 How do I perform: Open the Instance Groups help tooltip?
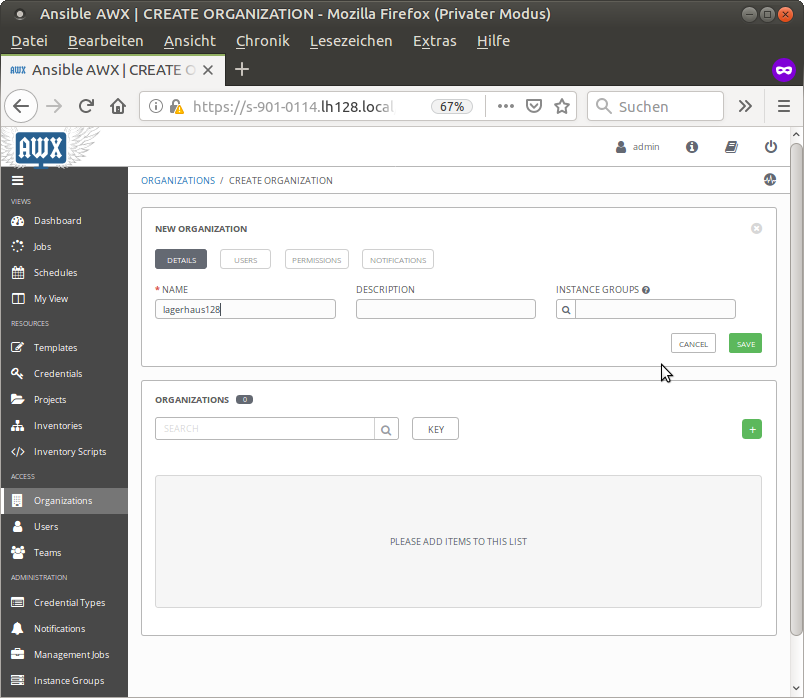(646, 290)
